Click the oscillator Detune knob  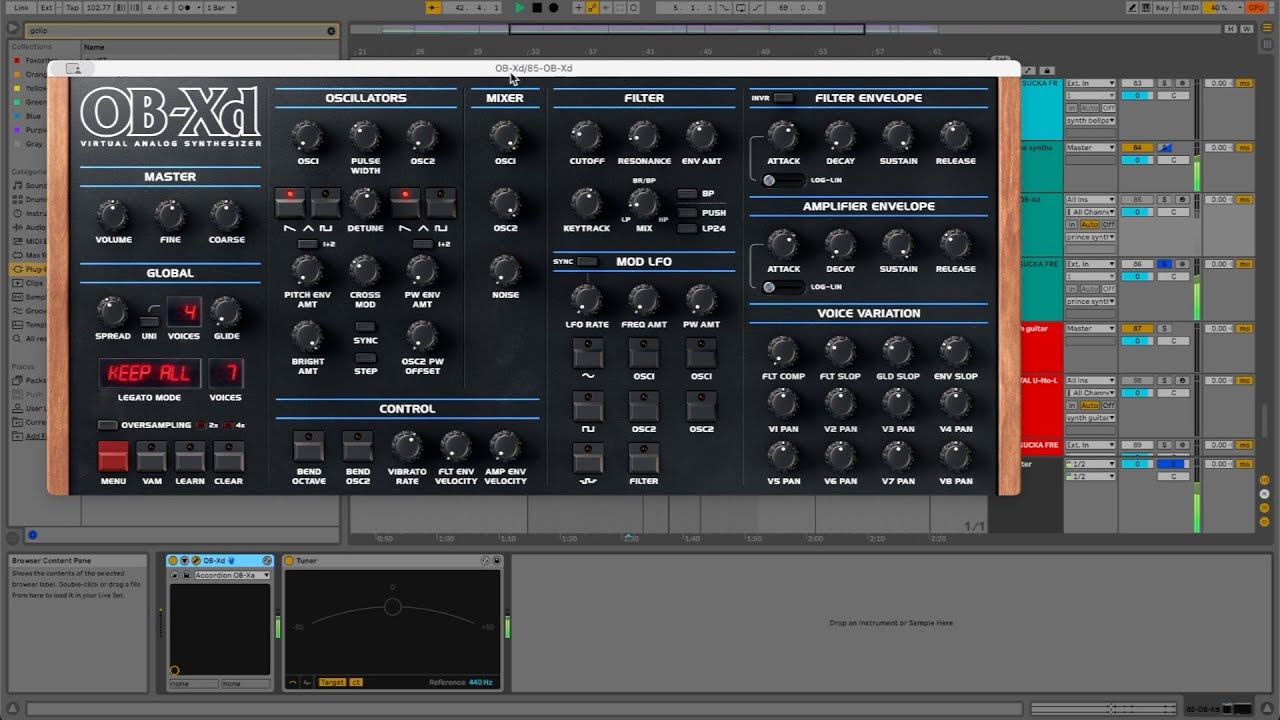point(365,203)
